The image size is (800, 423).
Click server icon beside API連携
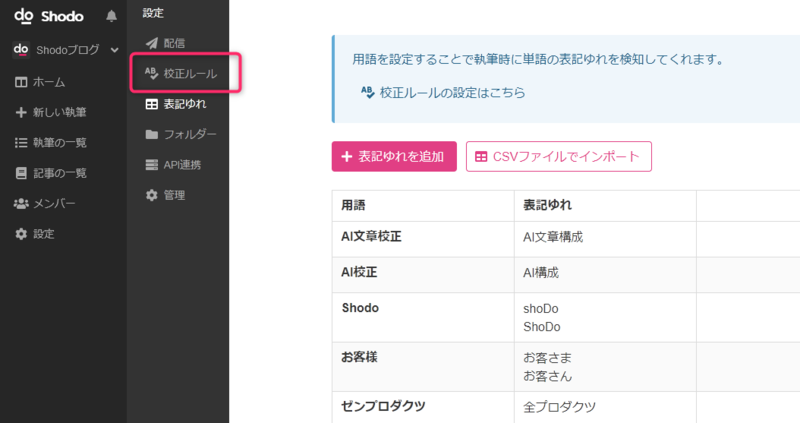tap(152, 165)
